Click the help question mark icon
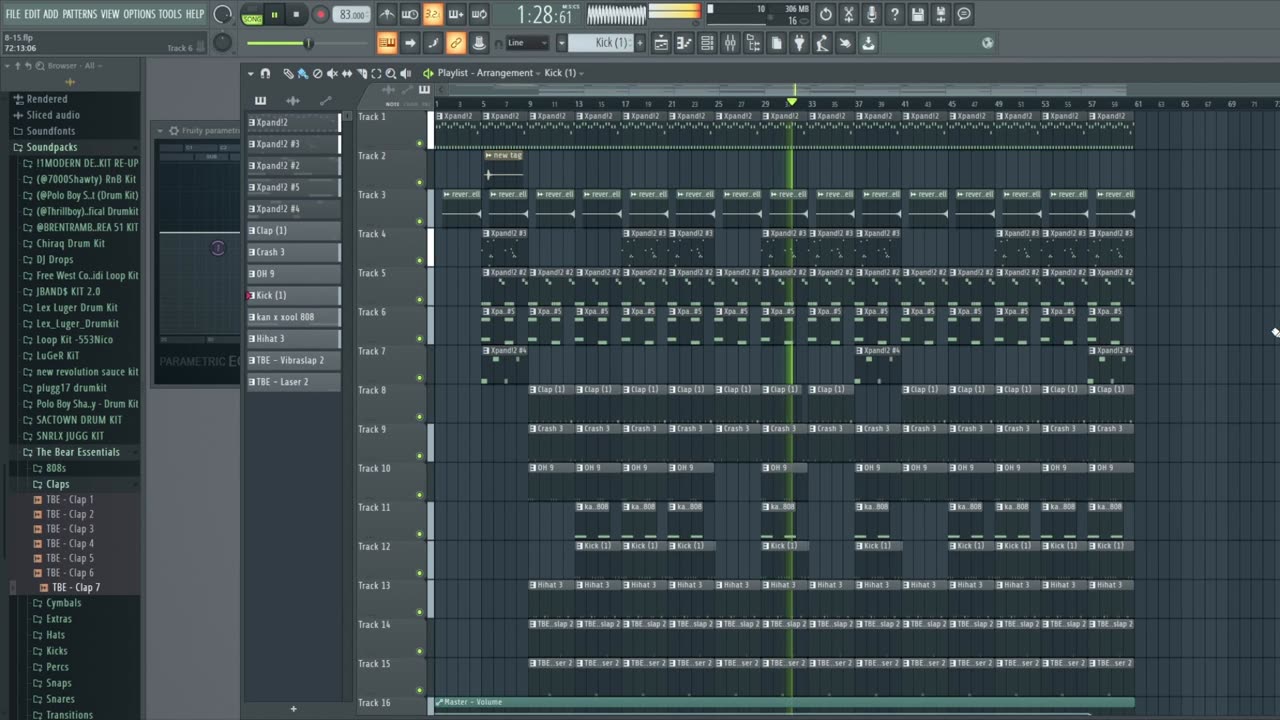 point(895,14)
